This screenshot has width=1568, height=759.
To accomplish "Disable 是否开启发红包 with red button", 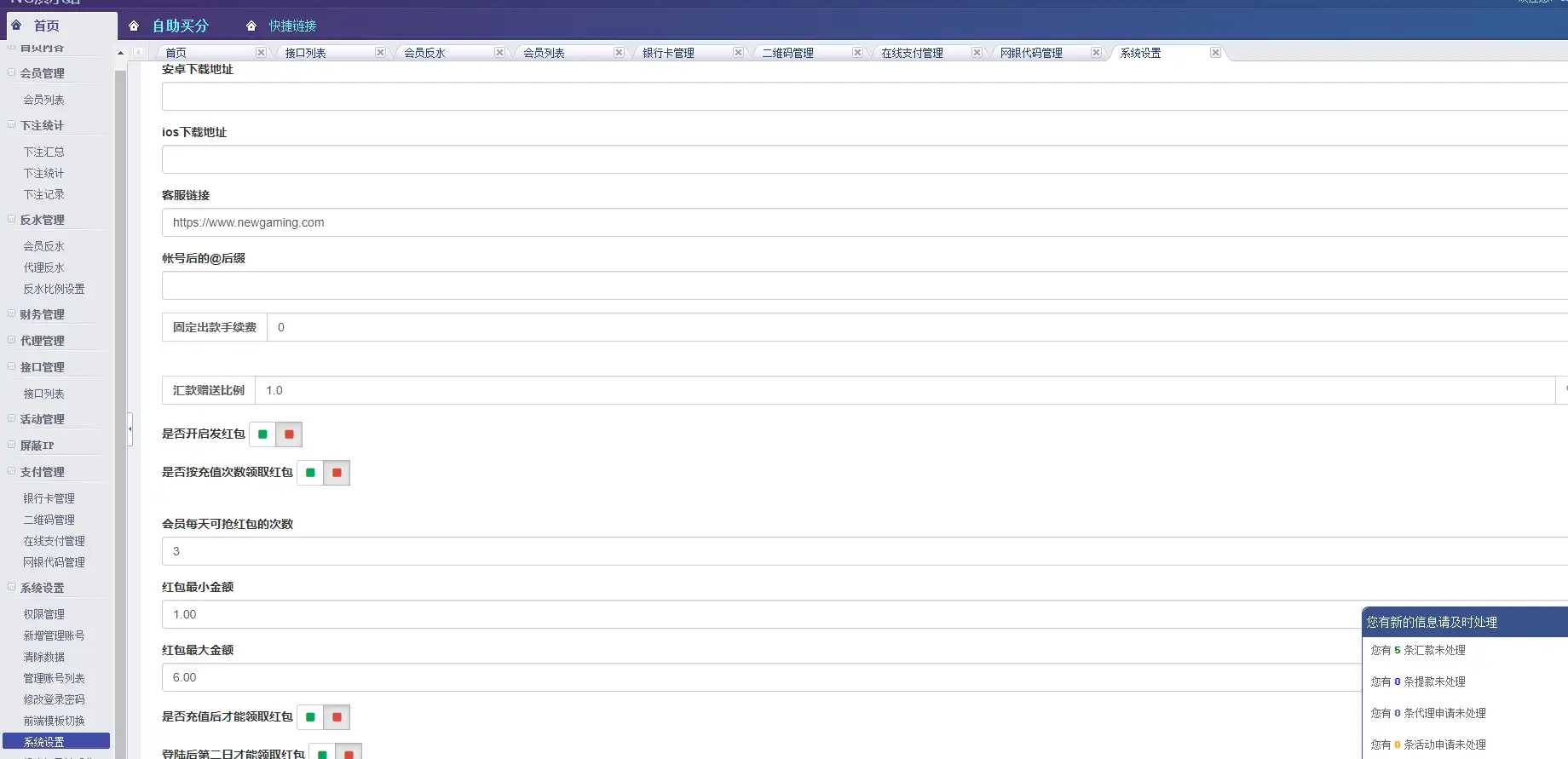I will 289,434.
